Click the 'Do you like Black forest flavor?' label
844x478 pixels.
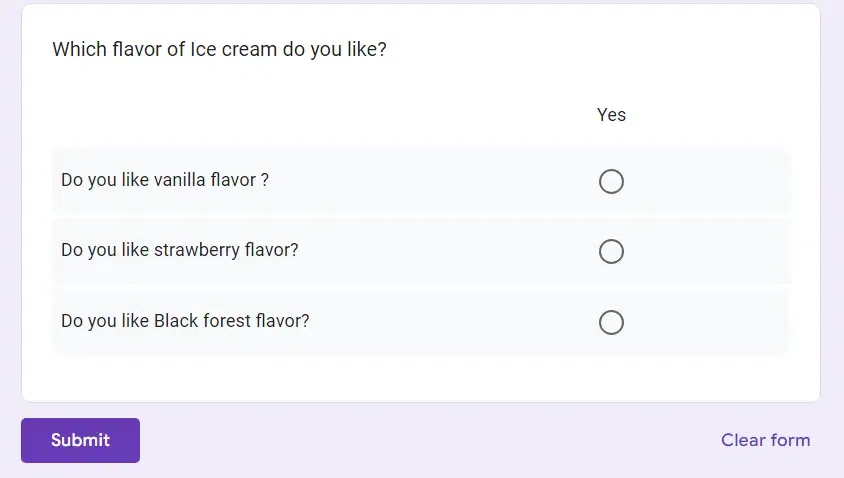point(185,321)
